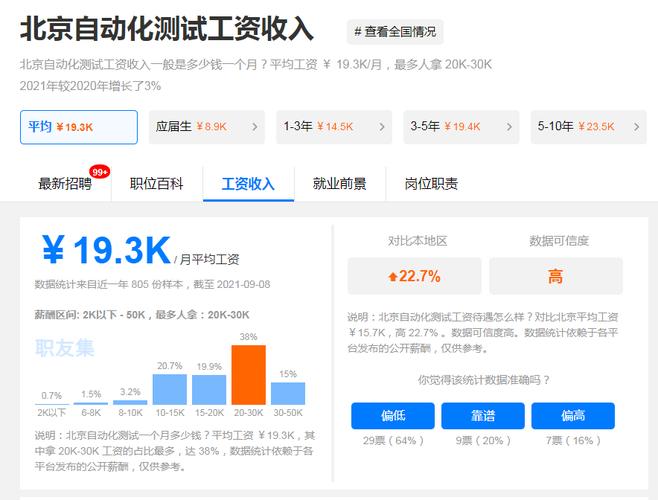The image size is (658, 500).
Task: Select the 平均 ¥19.3K salary card
Action: [x=79, y=127]
